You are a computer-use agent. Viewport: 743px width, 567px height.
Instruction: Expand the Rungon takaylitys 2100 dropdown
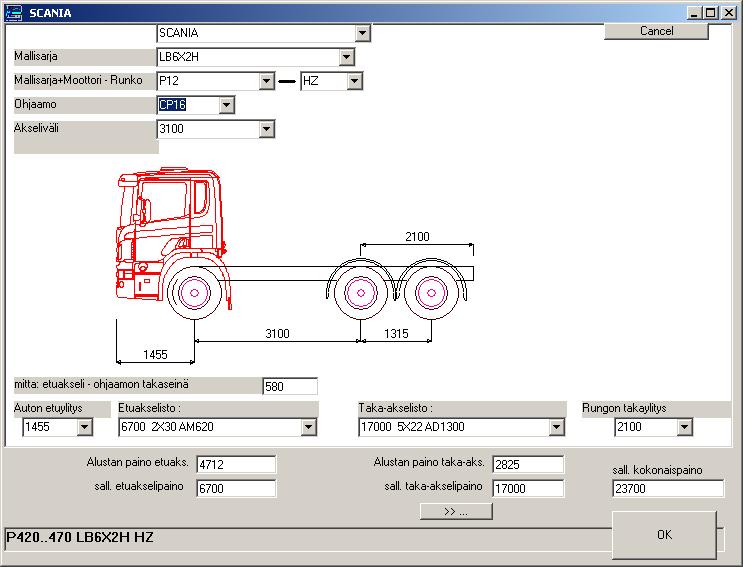684,427
